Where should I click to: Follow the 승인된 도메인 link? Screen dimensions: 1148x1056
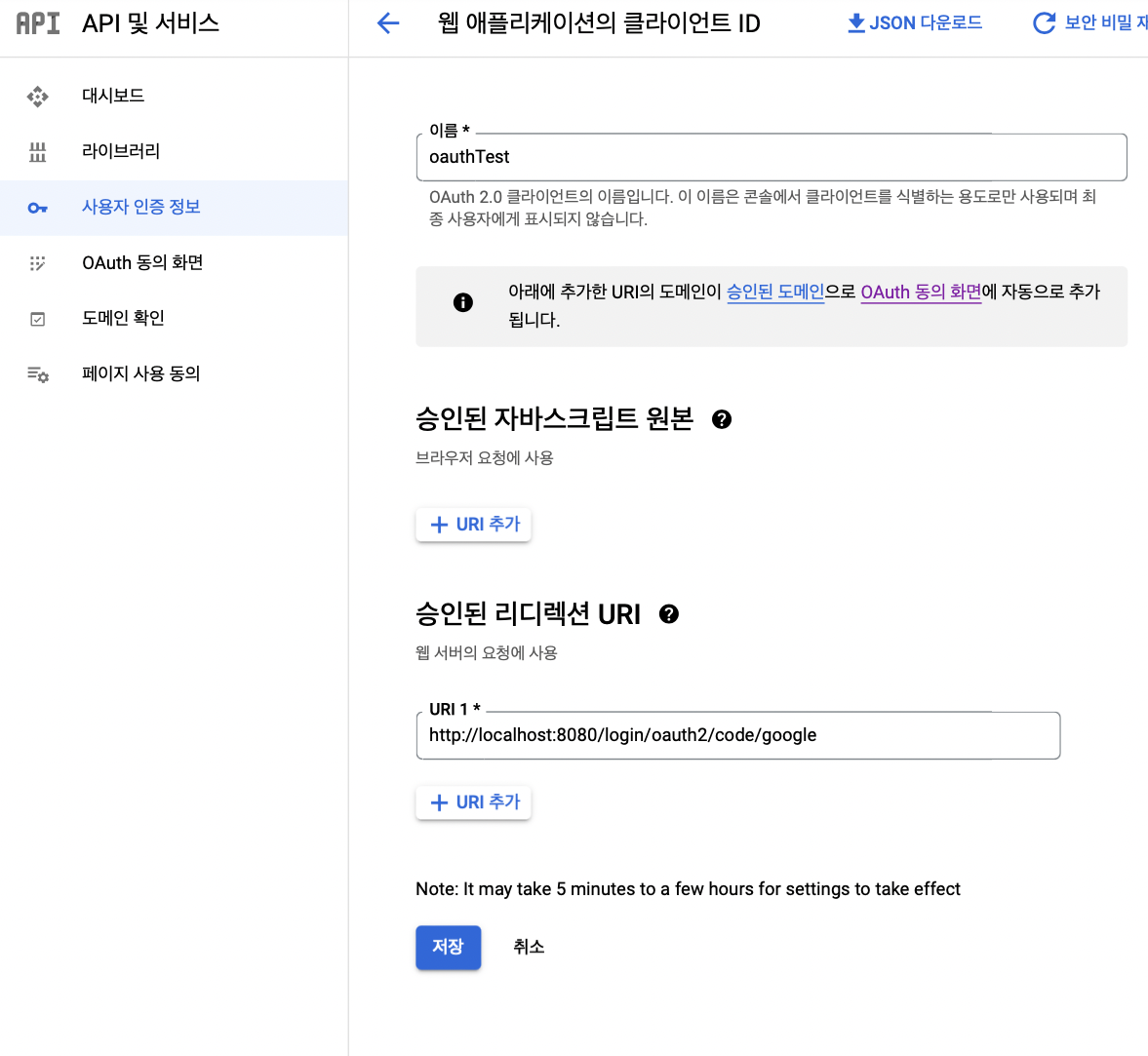[774, 292]
